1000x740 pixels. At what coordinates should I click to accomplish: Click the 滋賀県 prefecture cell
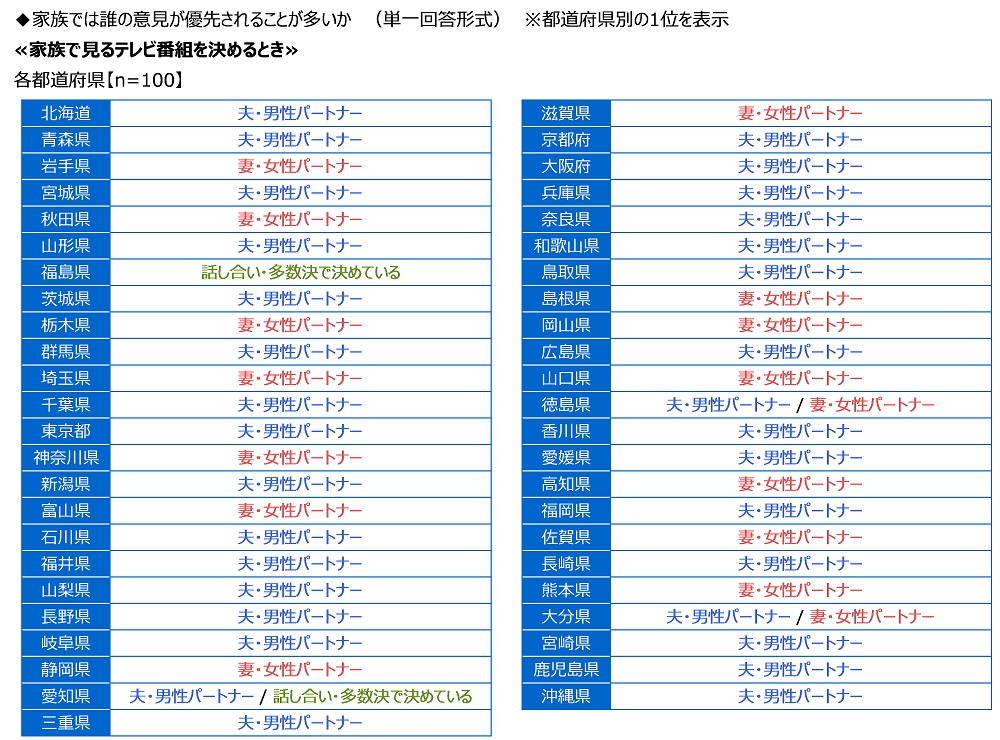click(x=566, y=113)
